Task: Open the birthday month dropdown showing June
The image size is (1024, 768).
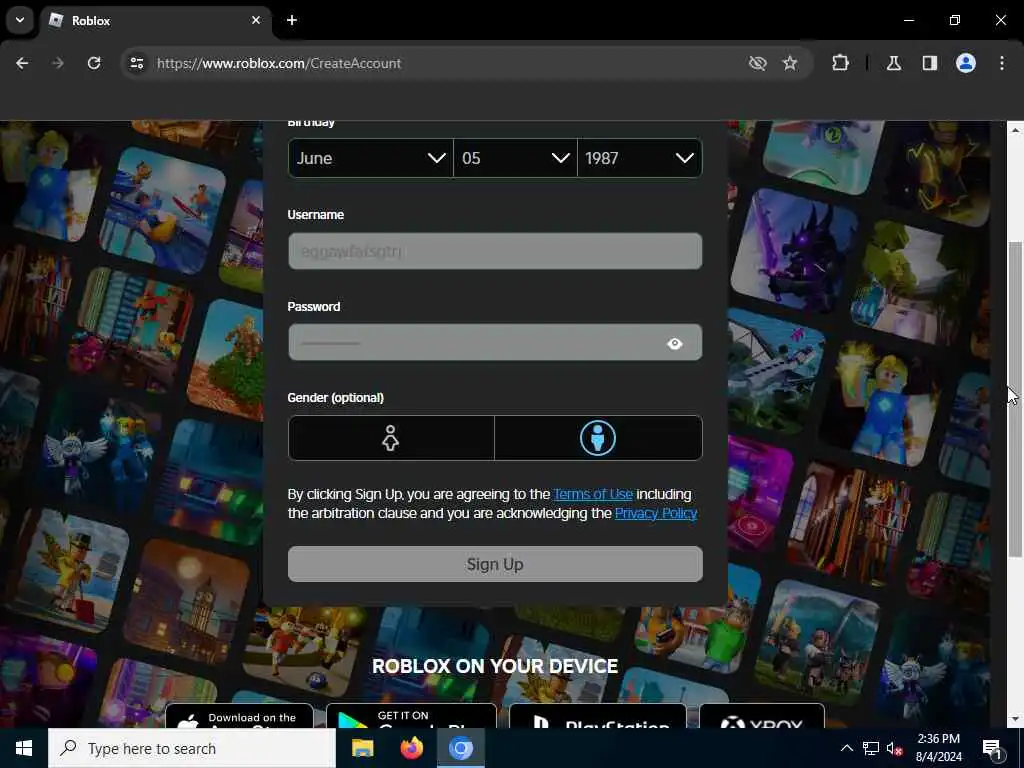Action: pyautogui.click(x=370, y=158)
